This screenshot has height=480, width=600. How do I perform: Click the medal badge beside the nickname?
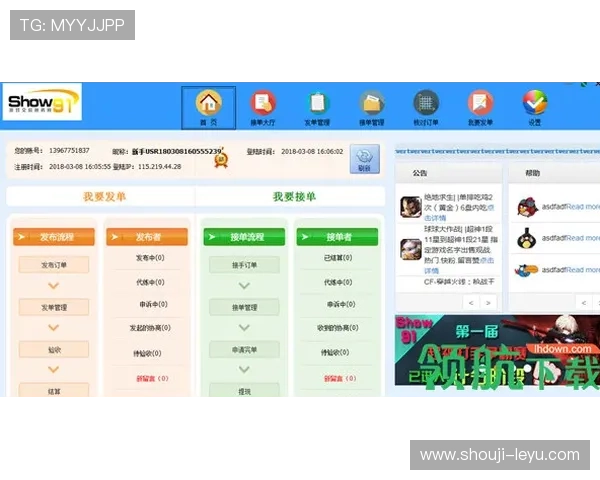pos(221,160)
